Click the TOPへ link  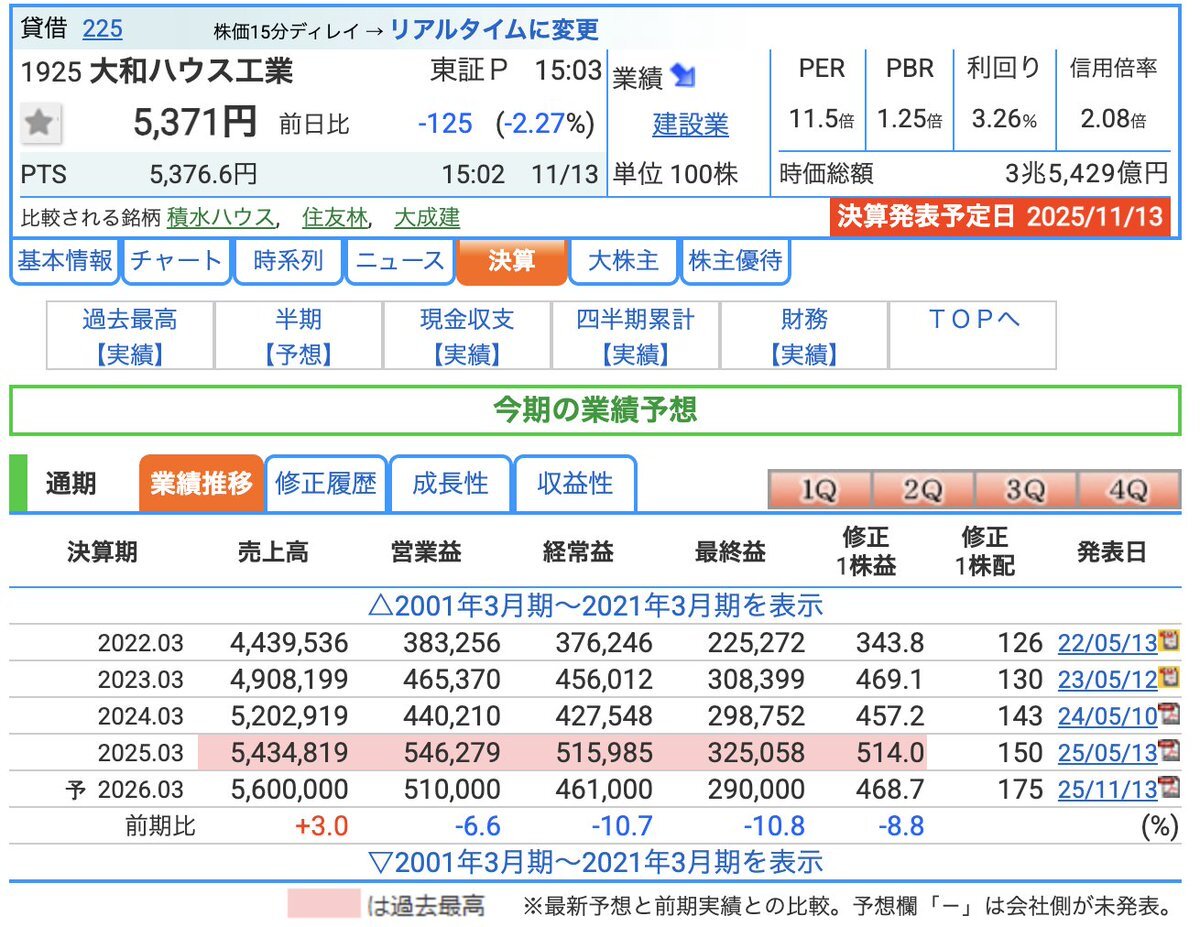[x=973, y=320]
